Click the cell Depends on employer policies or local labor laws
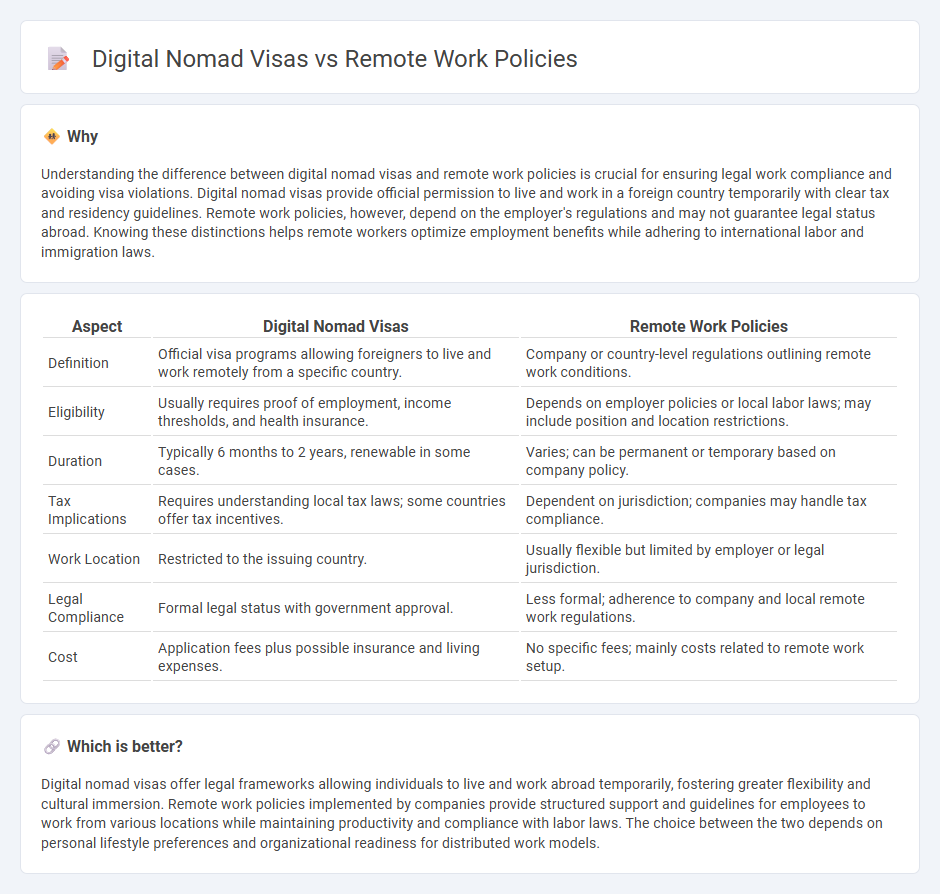 [x=709, y=412]
